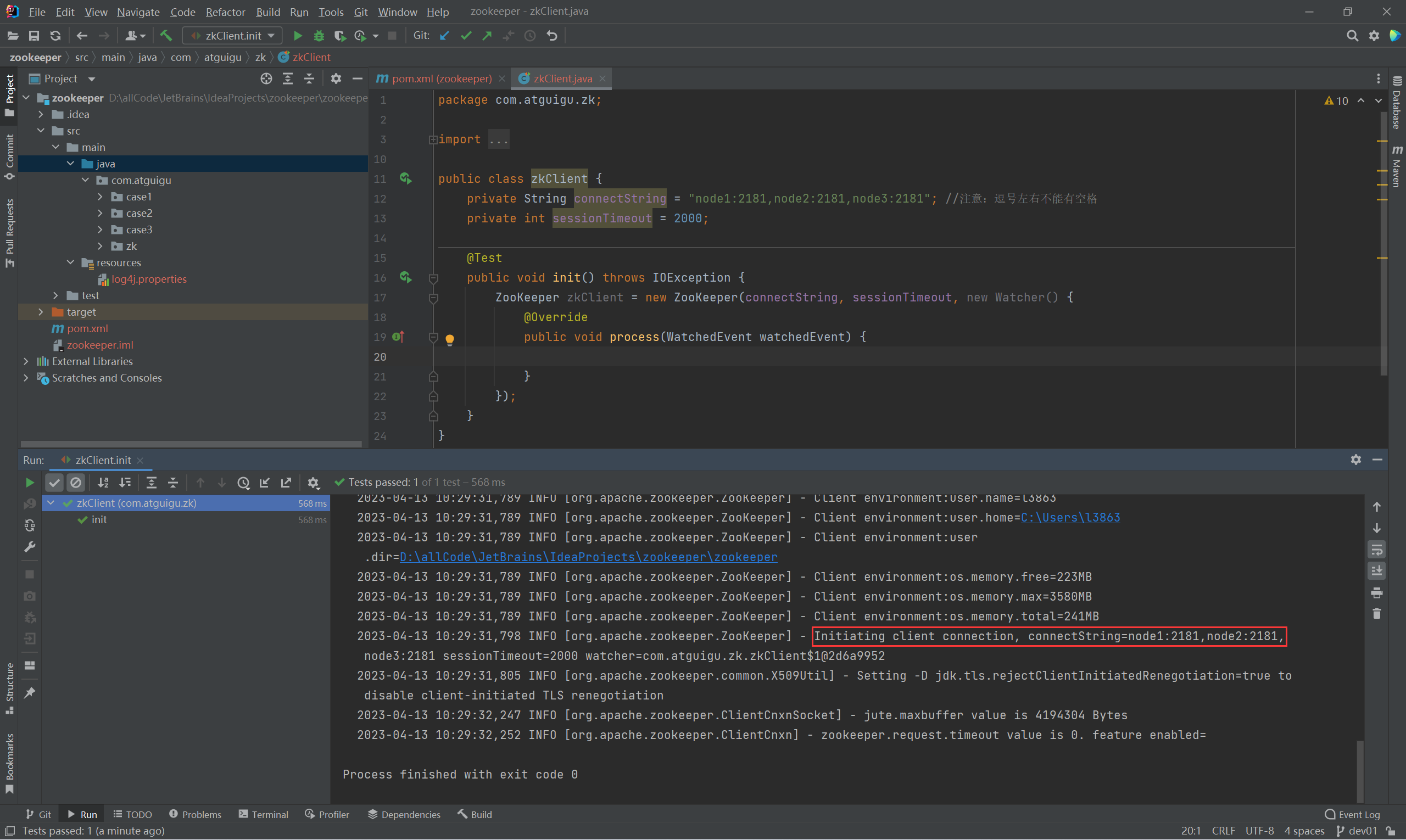The image size is (1406, 840).
Task: Click the Clear All trash icon in console
Action: [1376, 614]
